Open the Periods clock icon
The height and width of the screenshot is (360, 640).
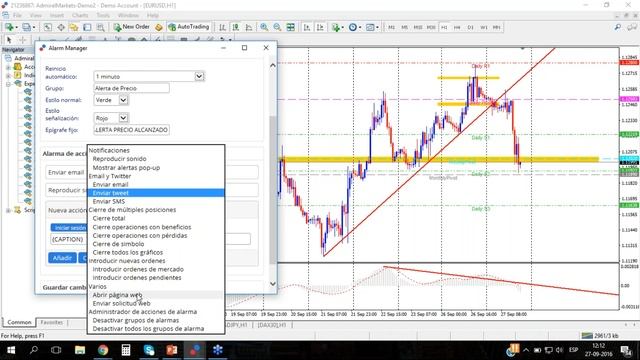point(354,27)
